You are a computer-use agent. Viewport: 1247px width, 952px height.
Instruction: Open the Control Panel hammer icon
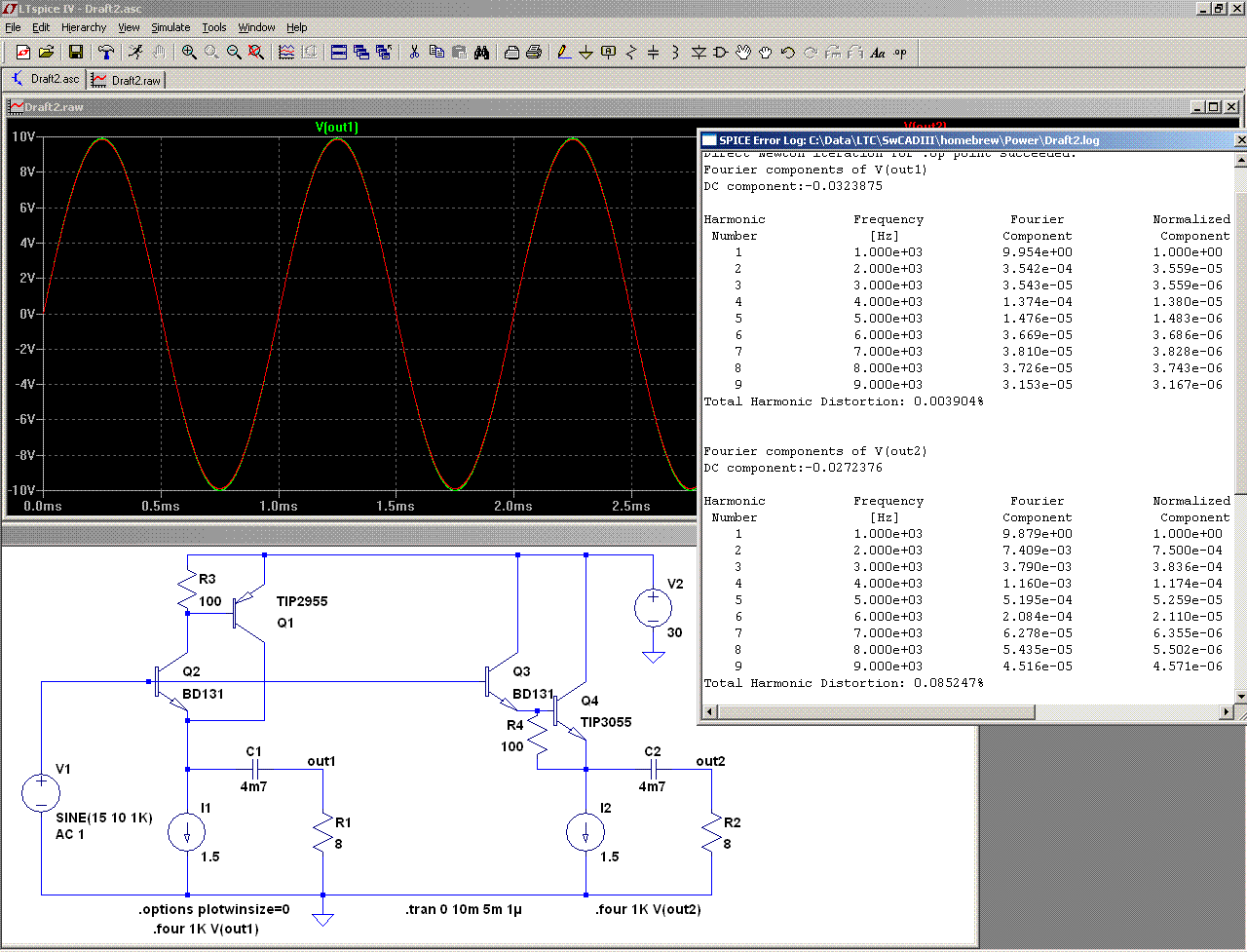[106, 53]
